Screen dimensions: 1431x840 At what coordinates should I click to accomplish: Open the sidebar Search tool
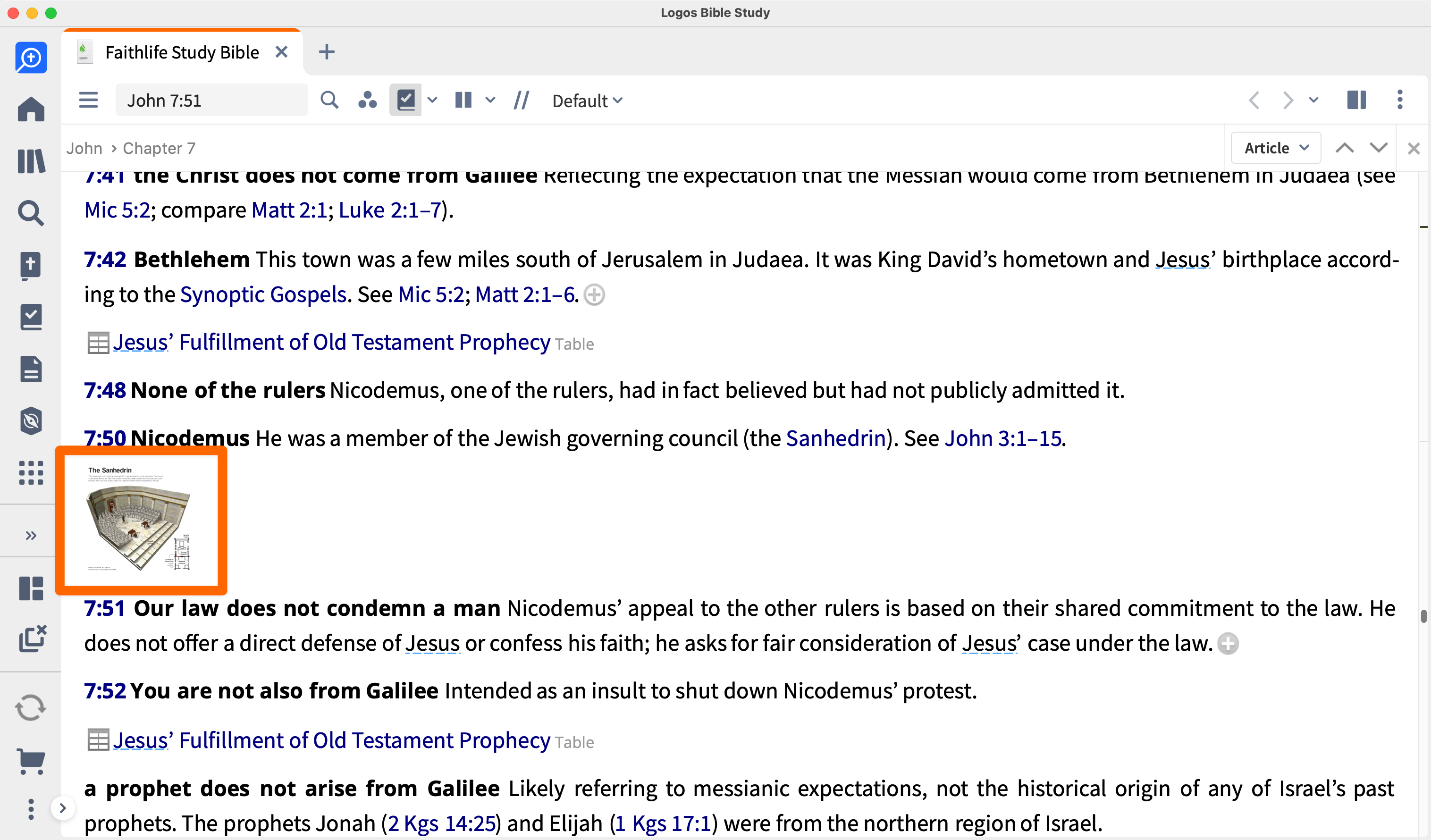click(x=31, y=213)
